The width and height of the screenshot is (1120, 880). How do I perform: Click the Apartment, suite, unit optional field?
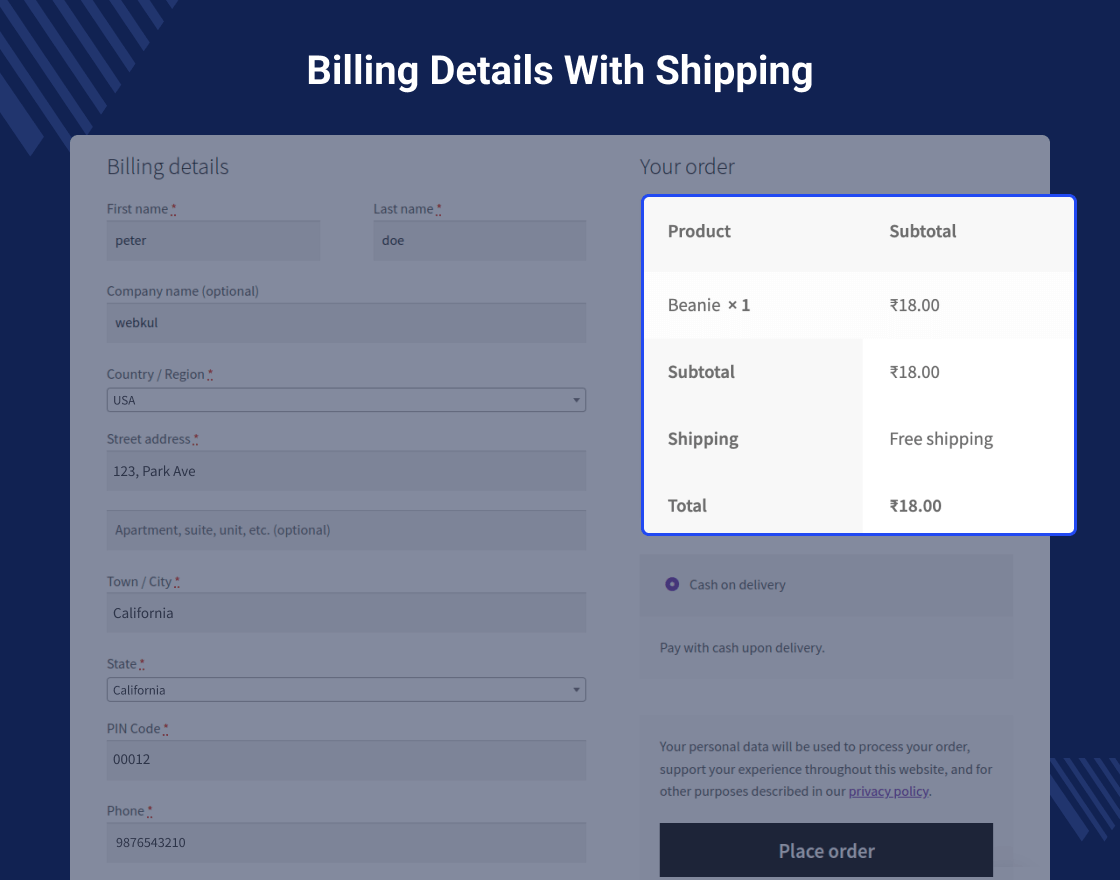click(346, 530)
